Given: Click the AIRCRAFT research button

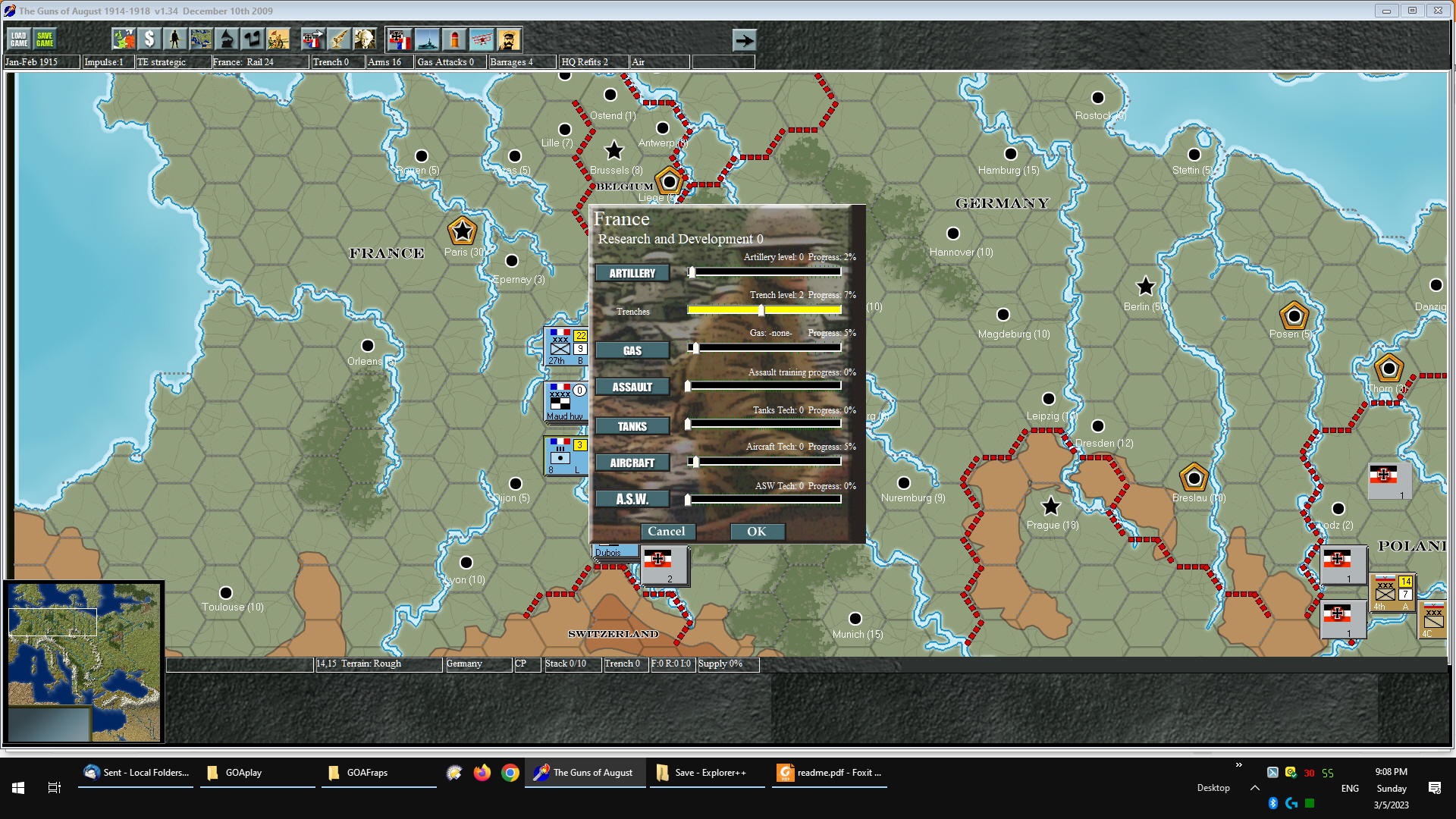Looking at the screenshot, I should click(x=632, y=463).
